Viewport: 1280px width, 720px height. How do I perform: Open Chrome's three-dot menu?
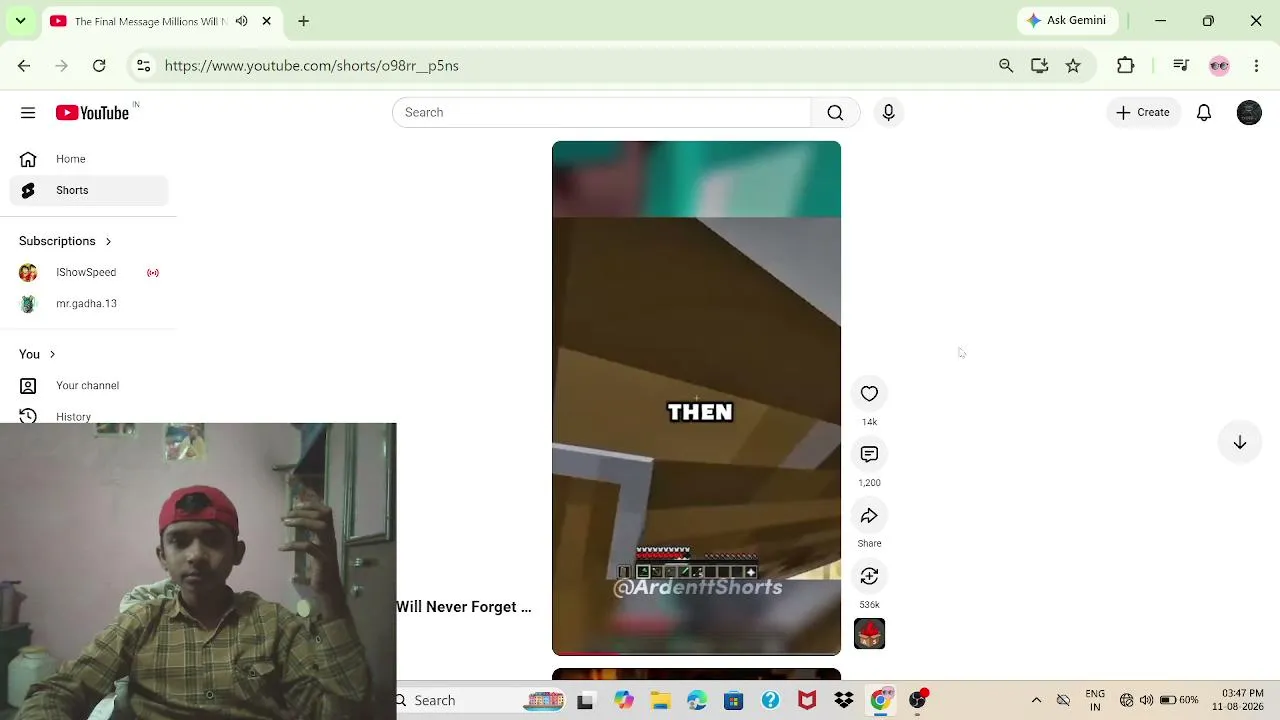tap(1257, 66)
